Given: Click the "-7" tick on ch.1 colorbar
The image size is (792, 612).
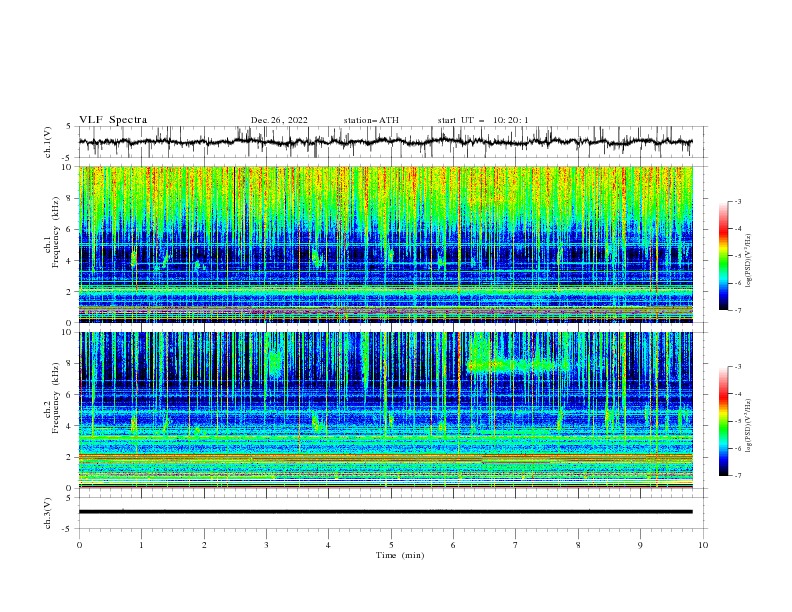Looking at the screenshot, I should (738, 310).
